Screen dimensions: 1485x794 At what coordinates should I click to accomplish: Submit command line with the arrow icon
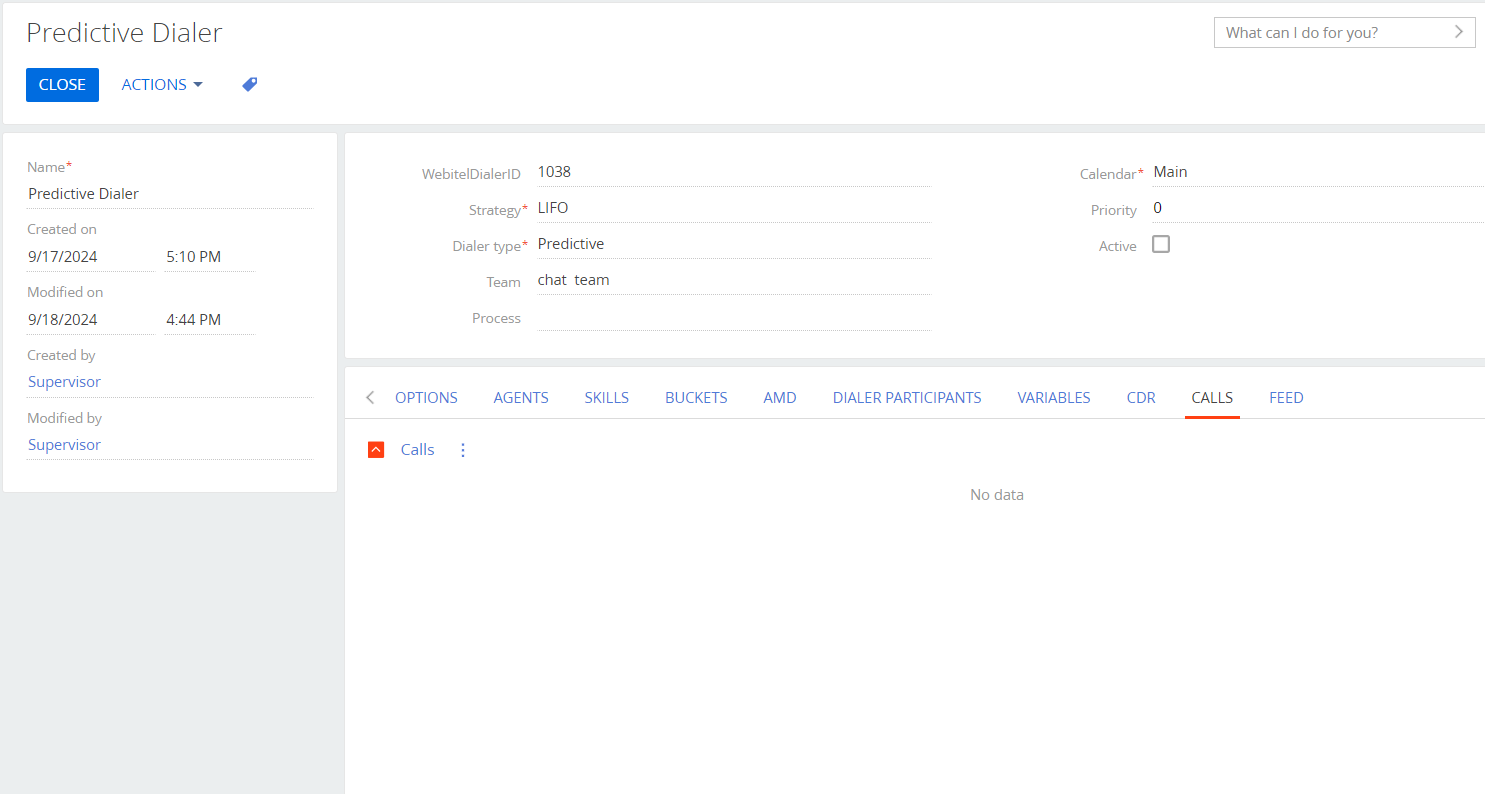click(1459, 32)
